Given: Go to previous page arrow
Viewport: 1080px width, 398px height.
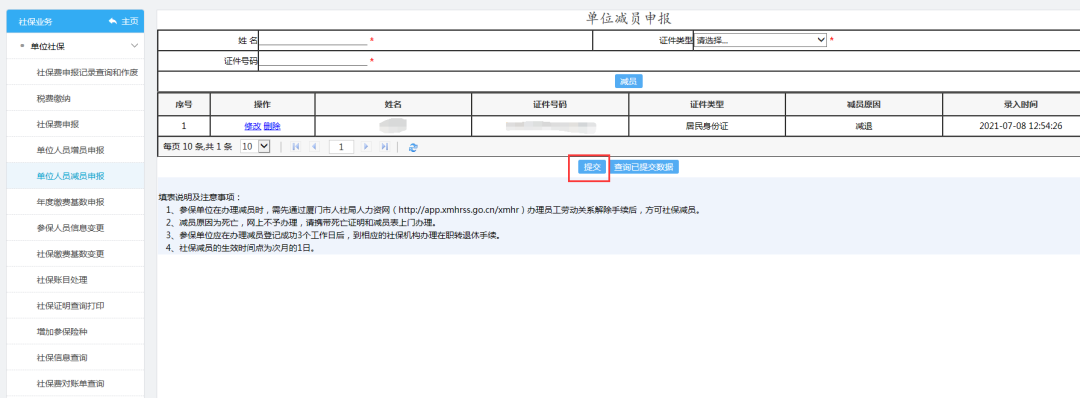Looking at the screenshot, I should (314, 147).
